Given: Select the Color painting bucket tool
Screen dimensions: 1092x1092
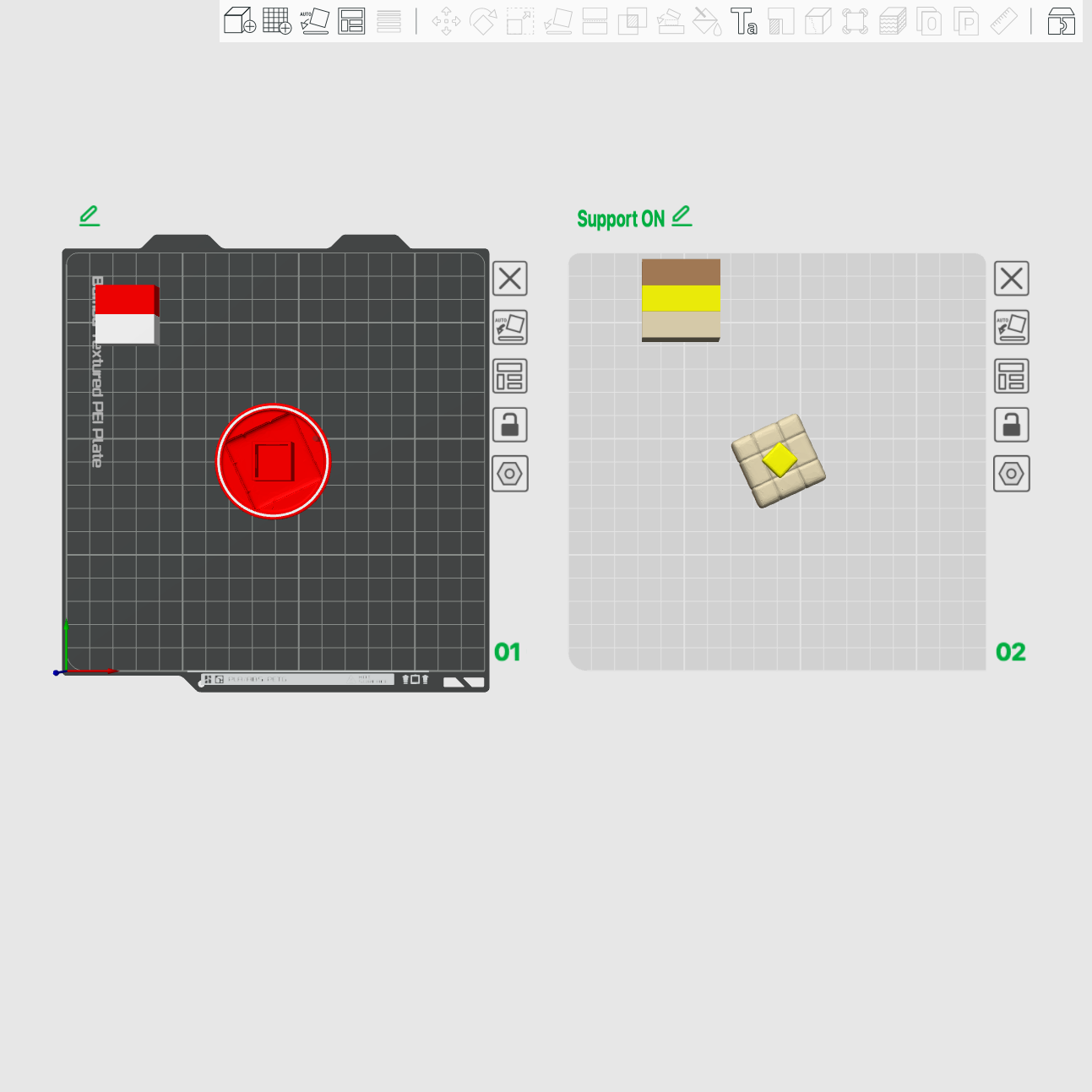Looking at the screenshot, I should point(707,20).
